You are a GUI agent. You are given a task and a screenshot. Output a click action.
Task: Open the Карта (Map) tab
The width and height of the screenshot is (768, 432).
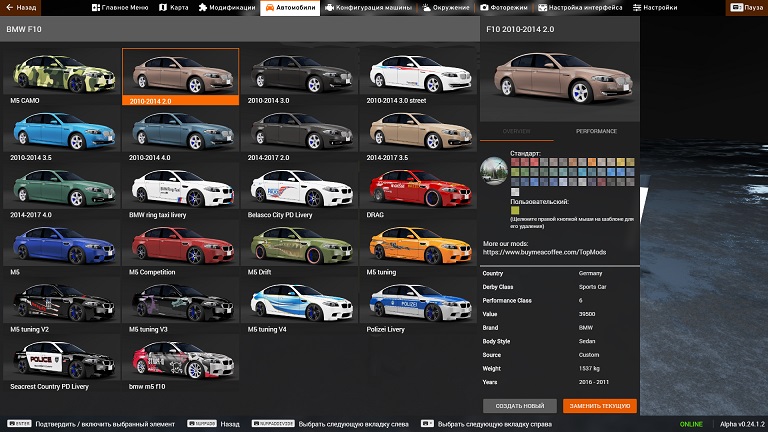coord(175,7)
